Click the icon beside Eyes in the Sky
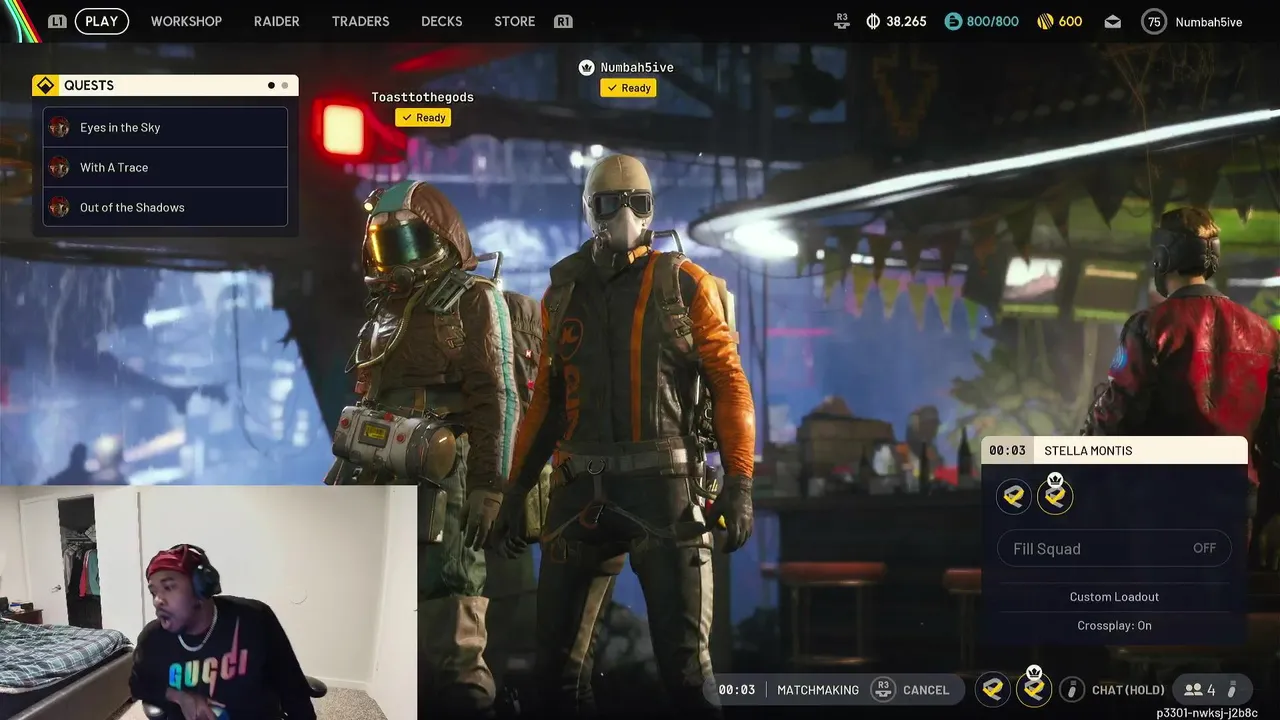 coord(59,127)
